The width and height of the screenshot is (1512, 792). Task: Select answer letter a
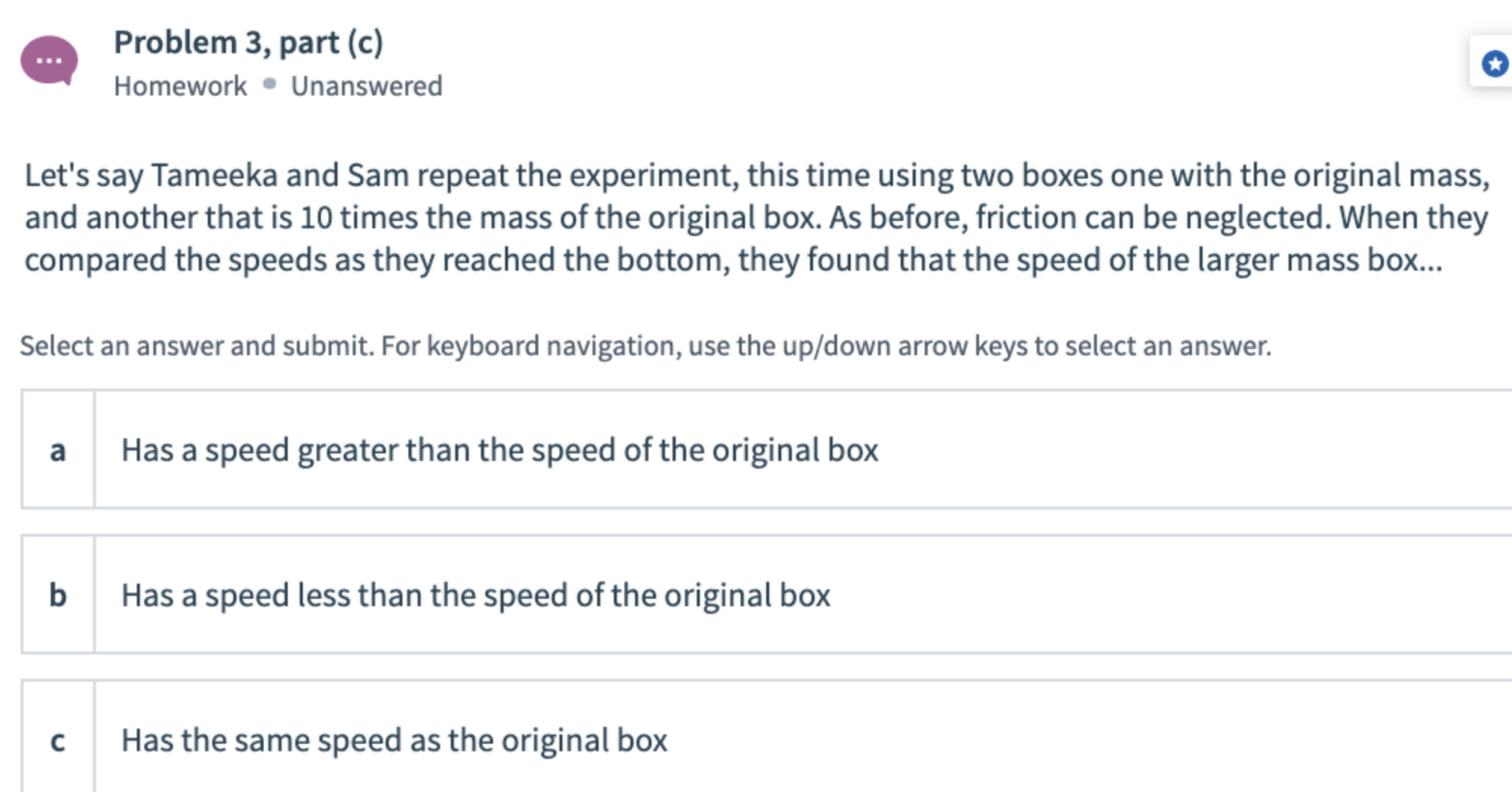(x=57, y=450)
